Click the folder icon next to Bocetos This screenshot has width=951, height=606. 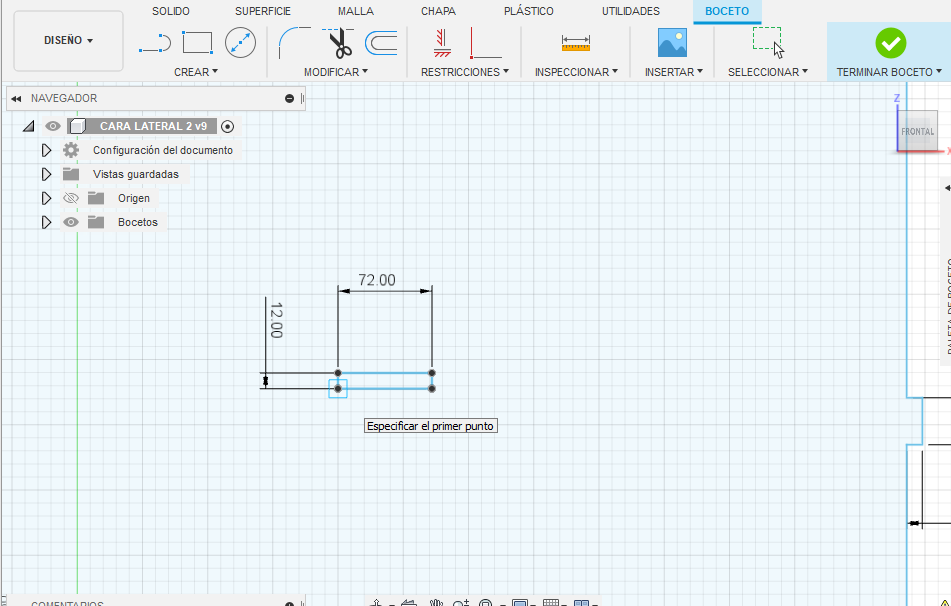96,222
